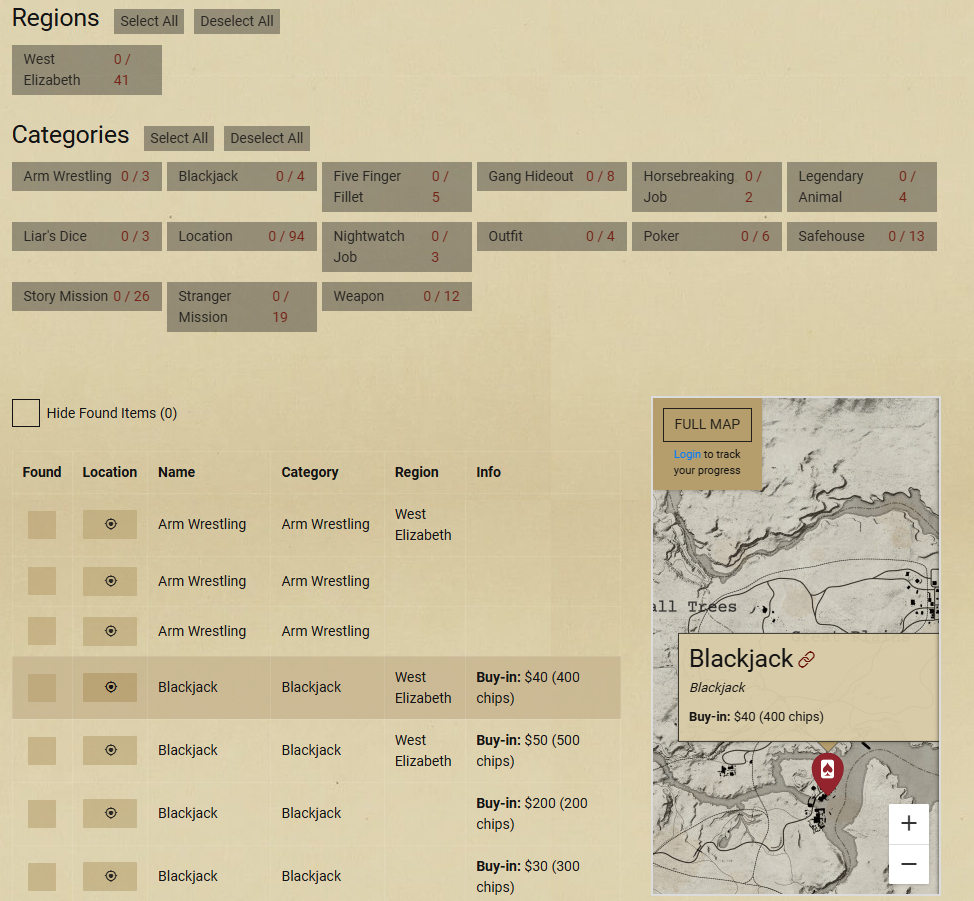This screenshot has height=901, width=974.
Task: Toggle the Legendary Animal category filter
Action: (861, 187)
